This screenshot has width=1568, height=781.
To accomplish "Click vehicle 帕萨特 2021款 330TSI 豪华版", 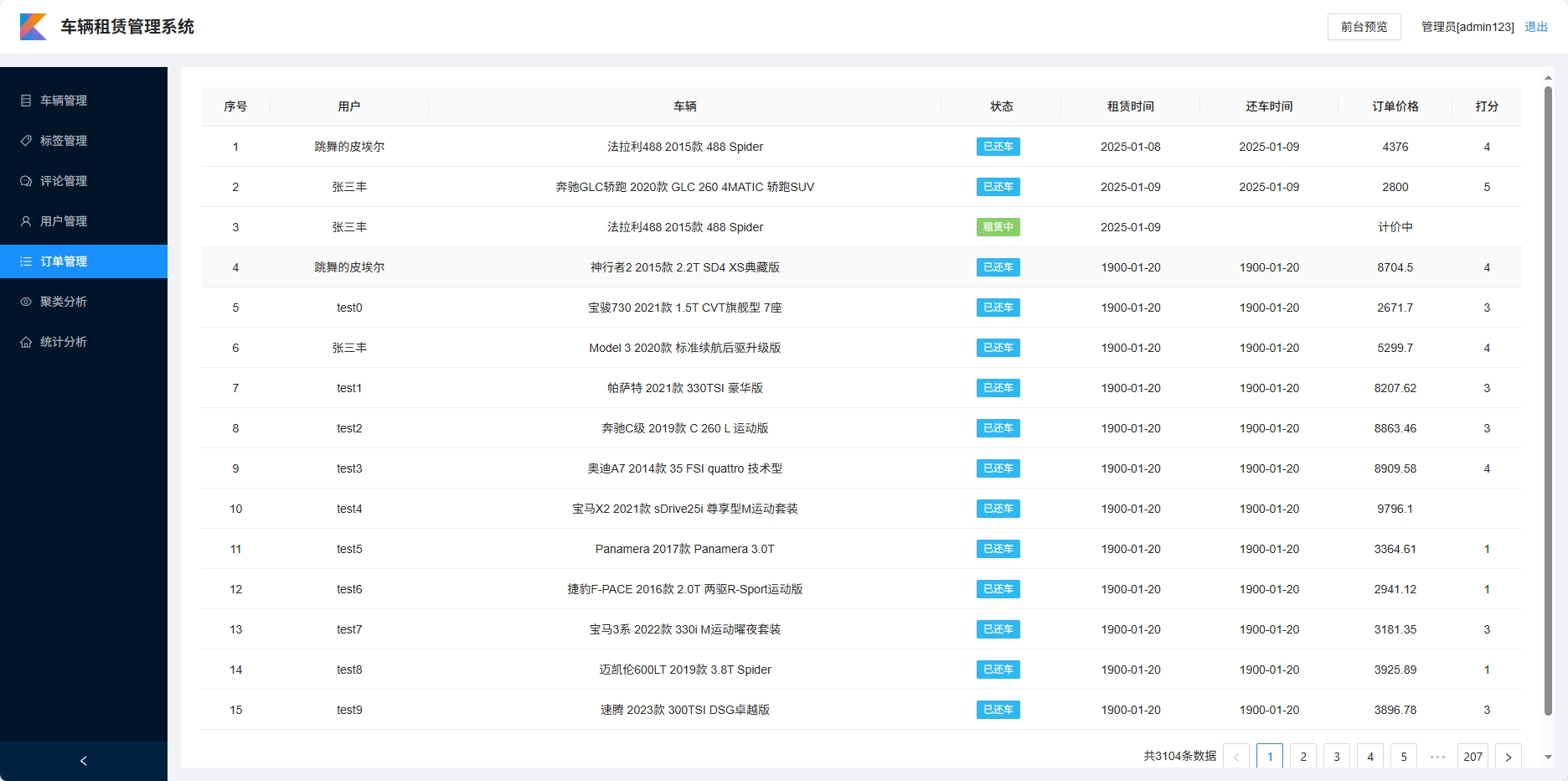I will click(685, 388).
